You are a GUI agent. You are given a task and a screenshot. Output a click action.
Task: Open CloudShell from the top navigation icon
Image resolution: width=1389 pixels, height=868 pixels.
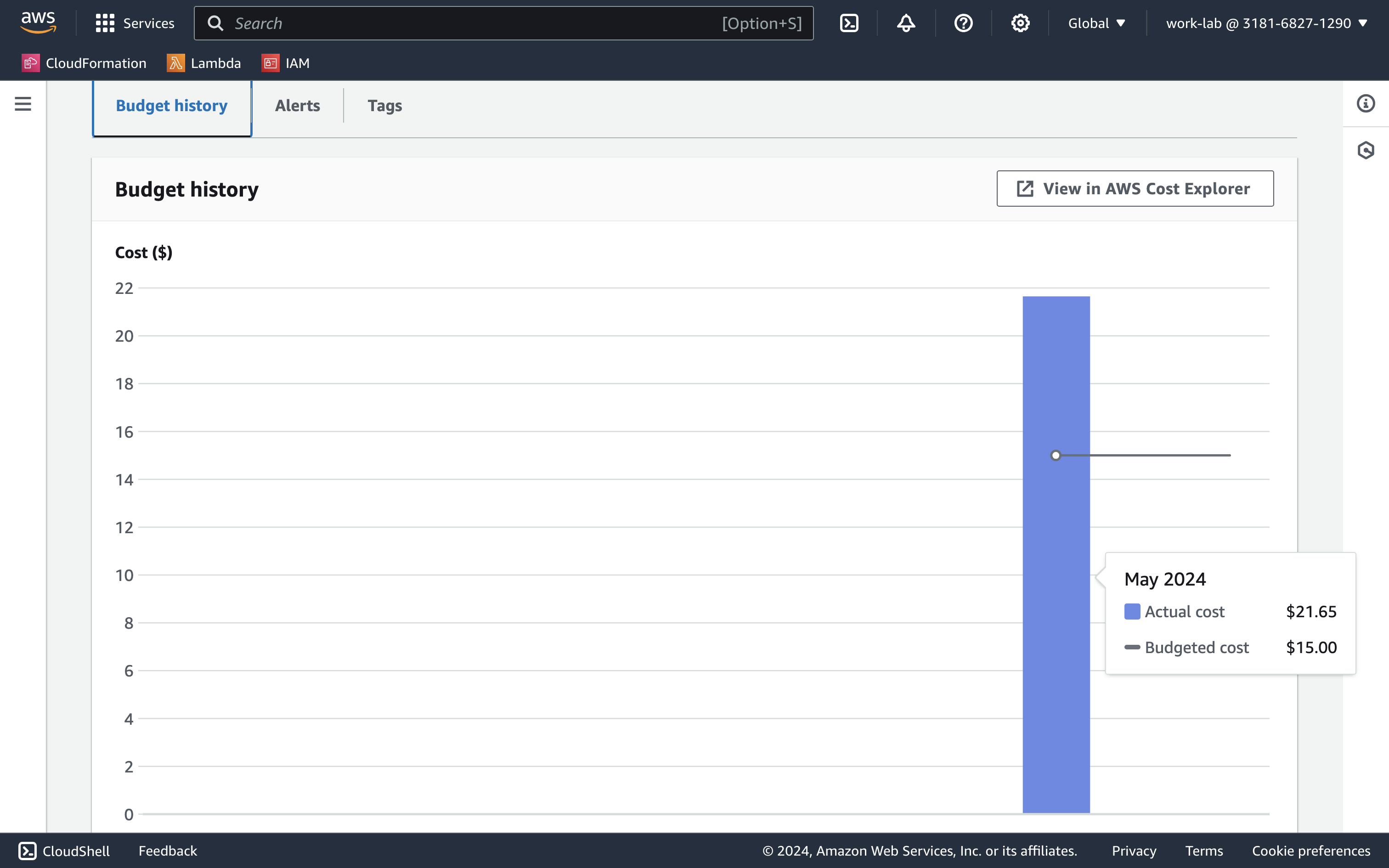849,23
